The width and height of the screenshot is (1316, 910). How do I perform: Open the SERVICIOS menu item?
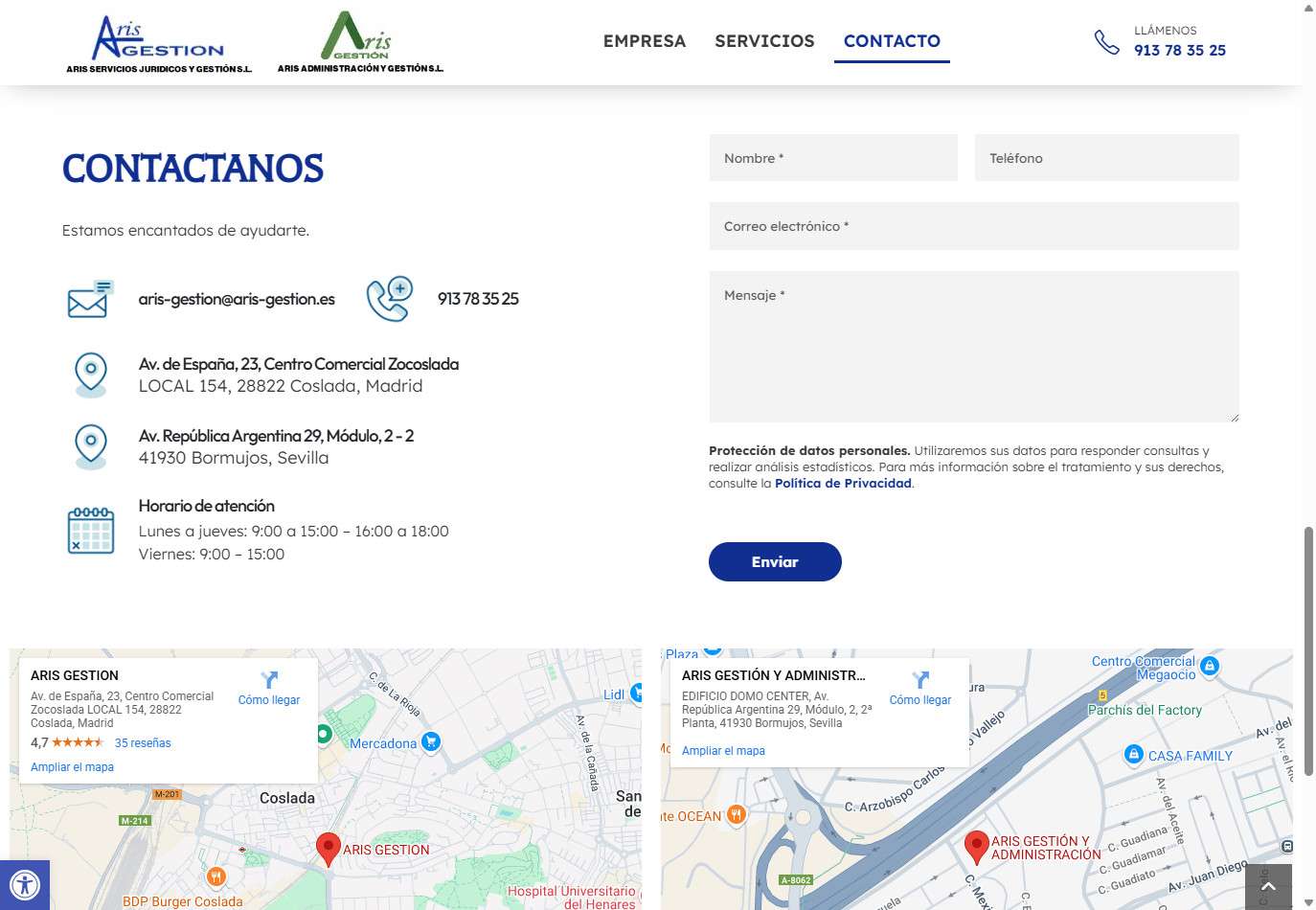click(x=764, y=41)
